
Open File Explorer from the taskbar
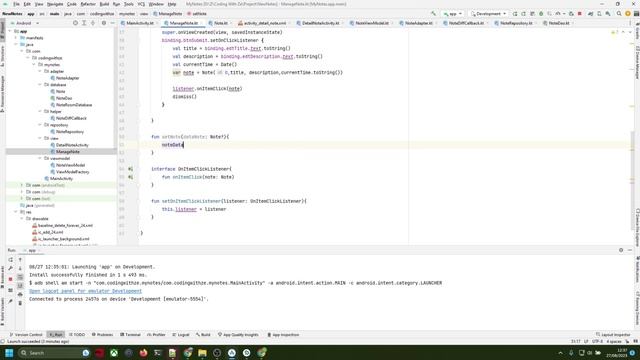click(x=202, y=353)
